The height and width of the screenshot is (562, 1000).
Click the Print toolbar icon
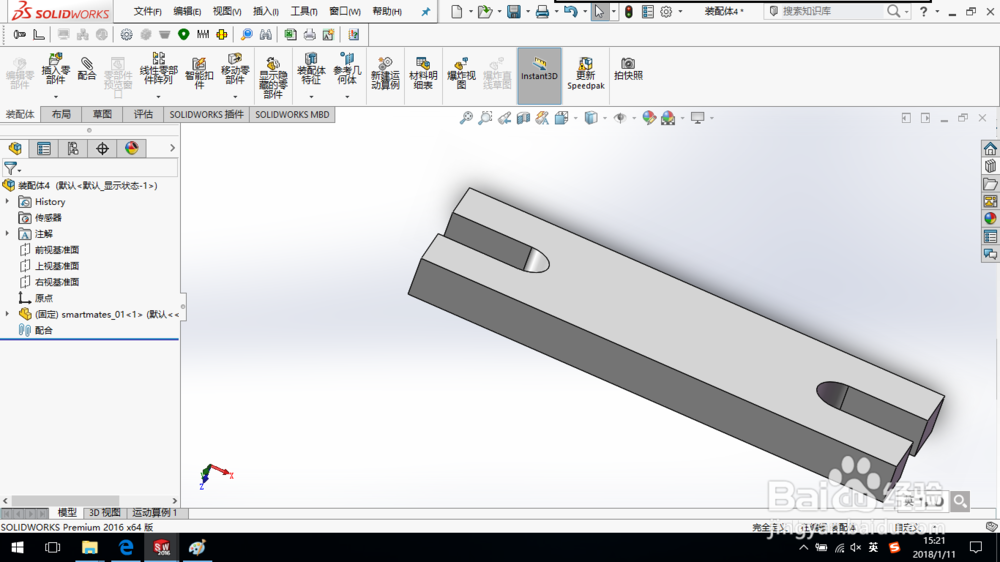click(542, 11)
